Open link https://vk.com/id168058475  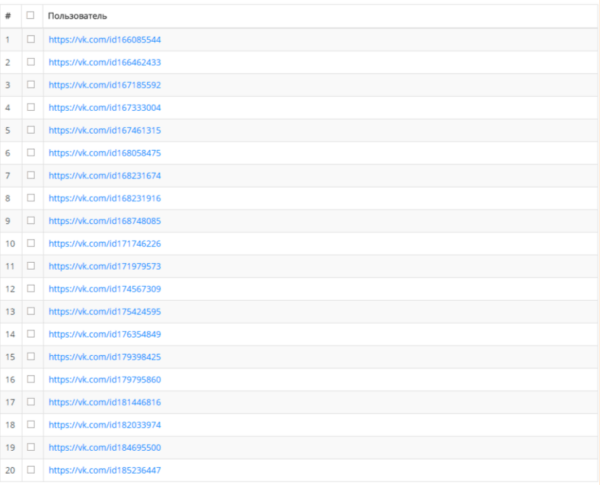point(104,153)
